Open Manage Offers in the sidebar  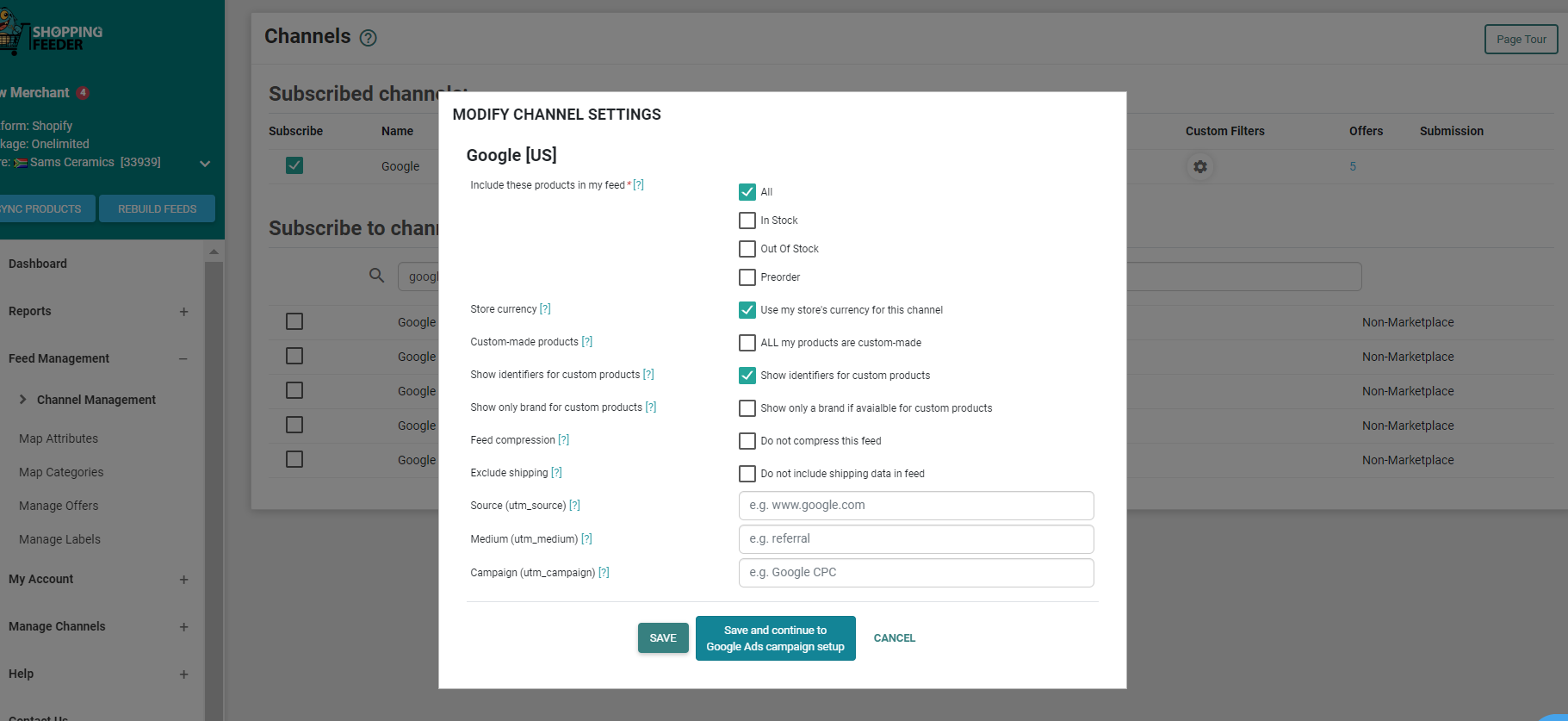(x=59, y=506)
